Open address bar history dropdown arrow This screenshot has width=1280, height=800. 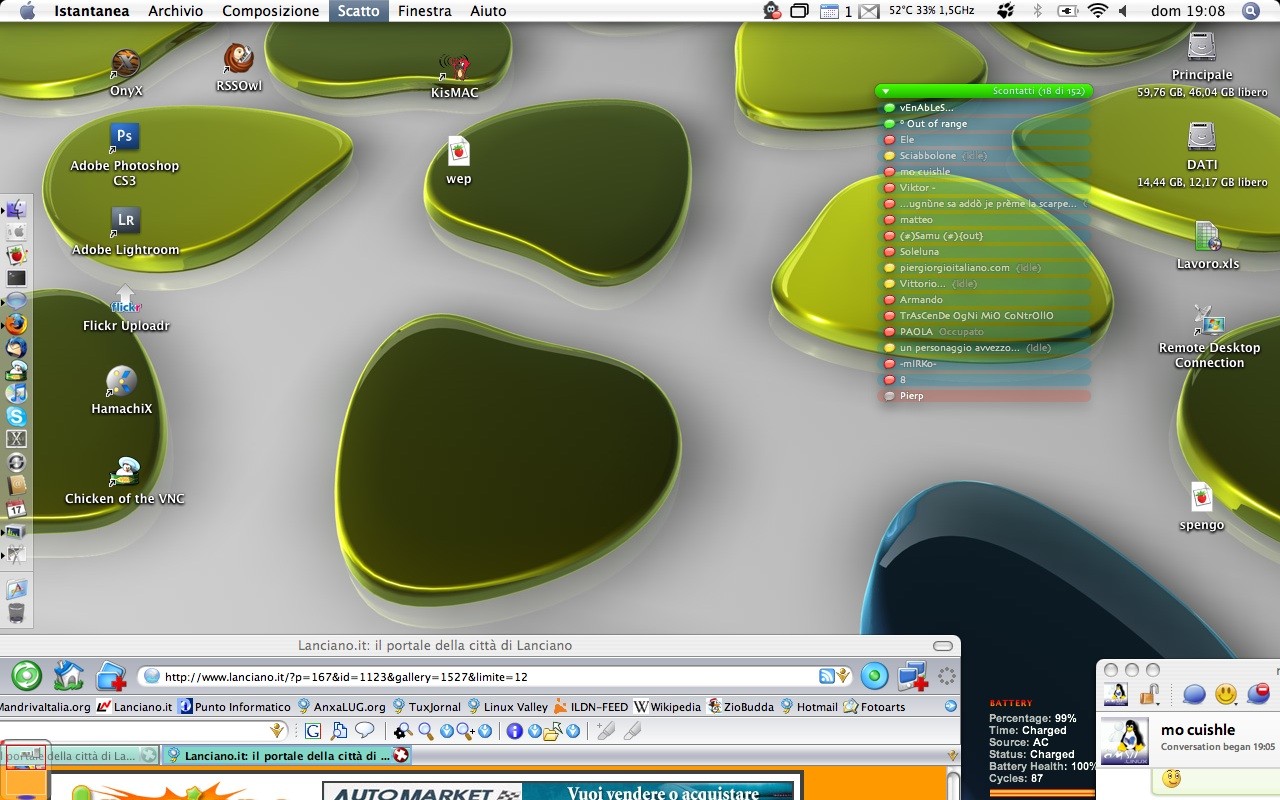coord(844,676)
